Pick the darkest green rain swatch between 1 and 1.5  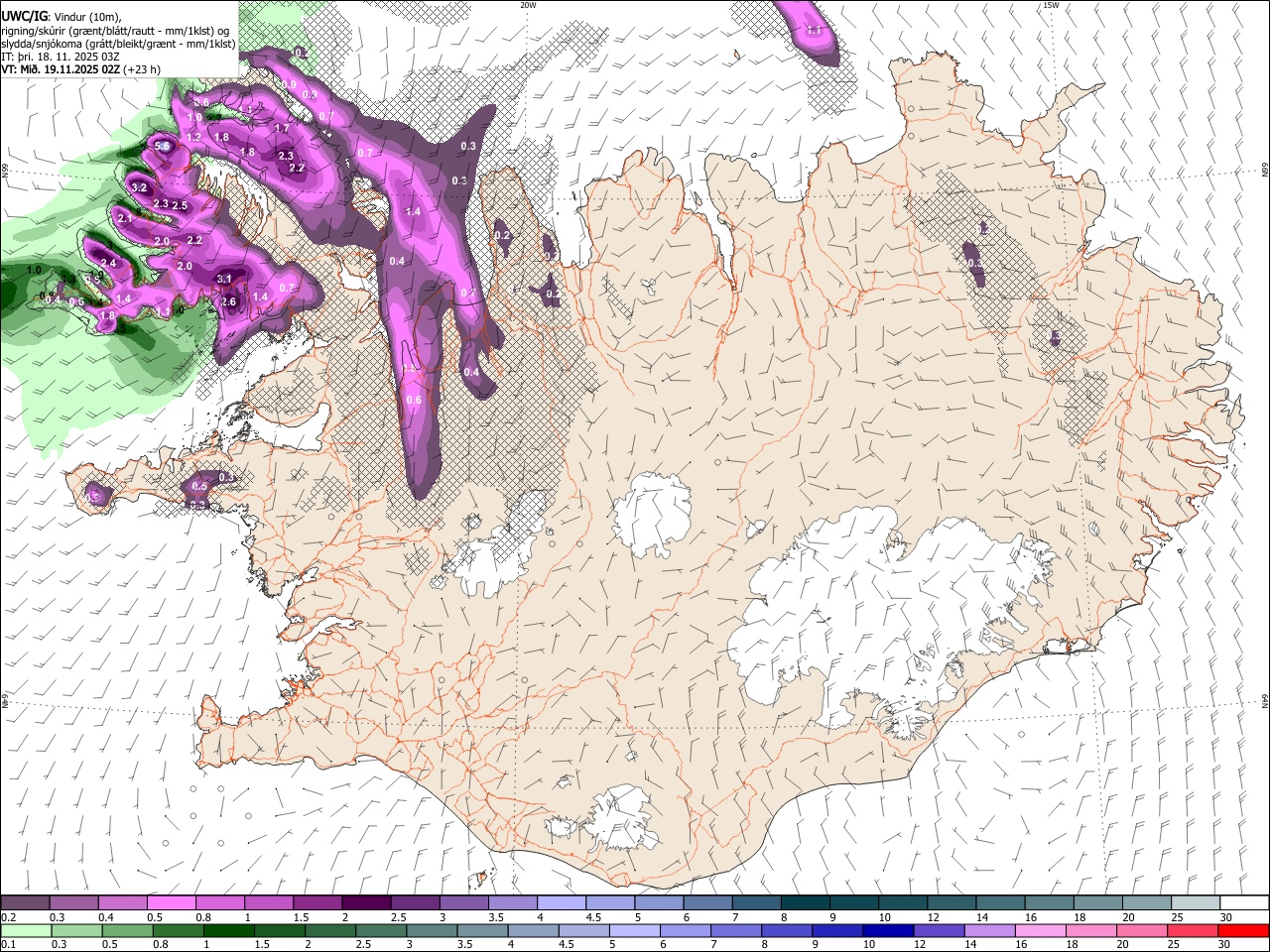tap(228, 930)
